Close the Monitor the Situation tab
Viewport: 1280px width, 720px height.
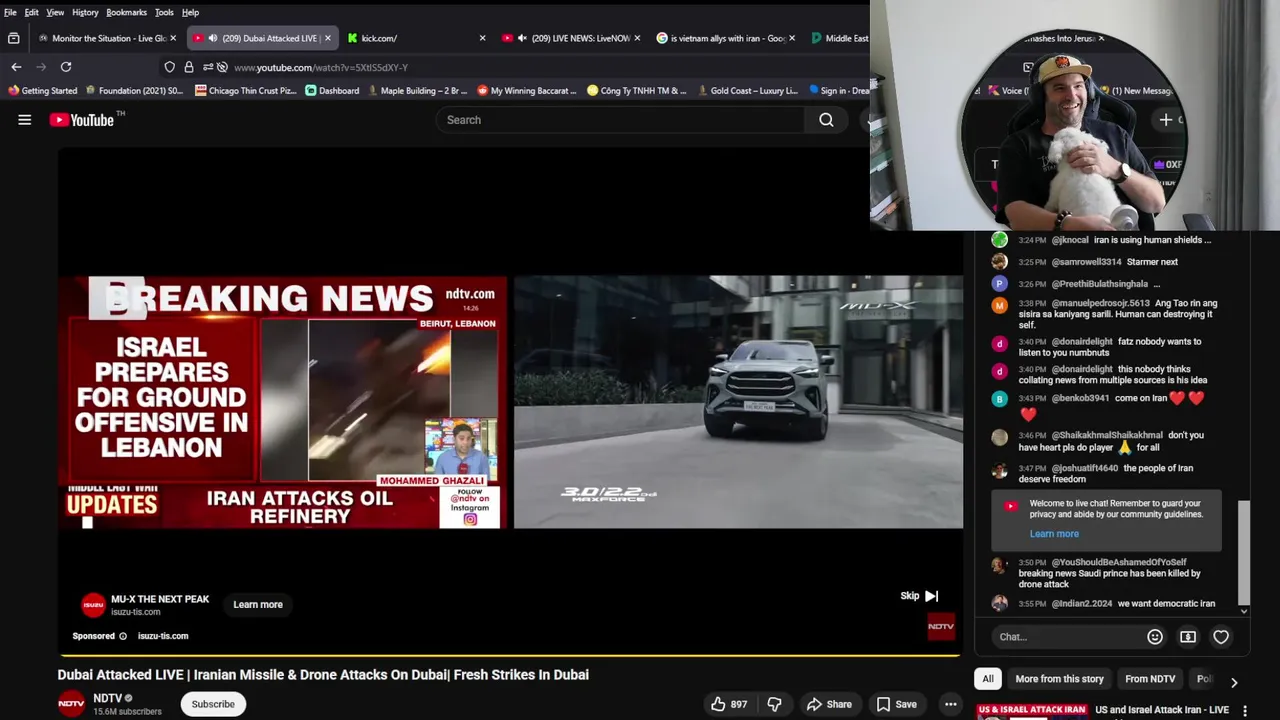click(173, 38)
